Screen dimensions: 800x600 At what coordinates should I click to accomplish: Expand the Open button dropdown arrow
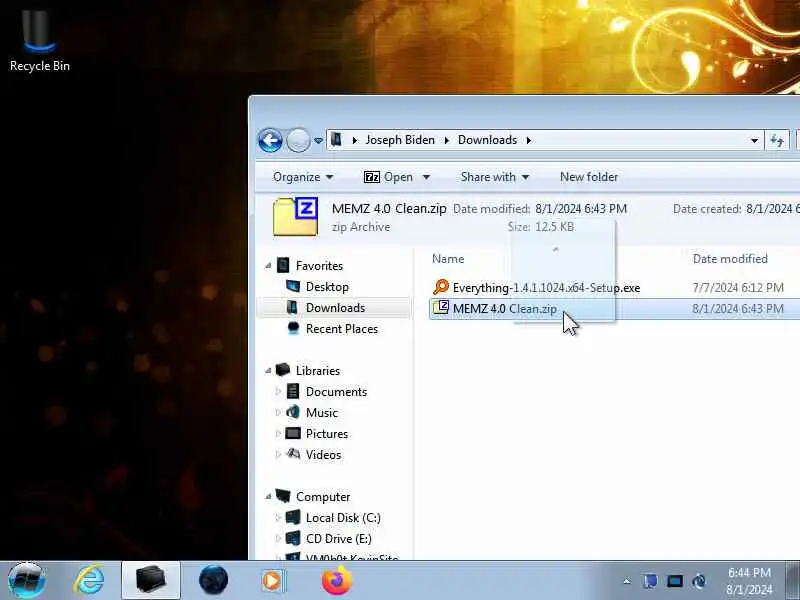(x=426, y=177)
